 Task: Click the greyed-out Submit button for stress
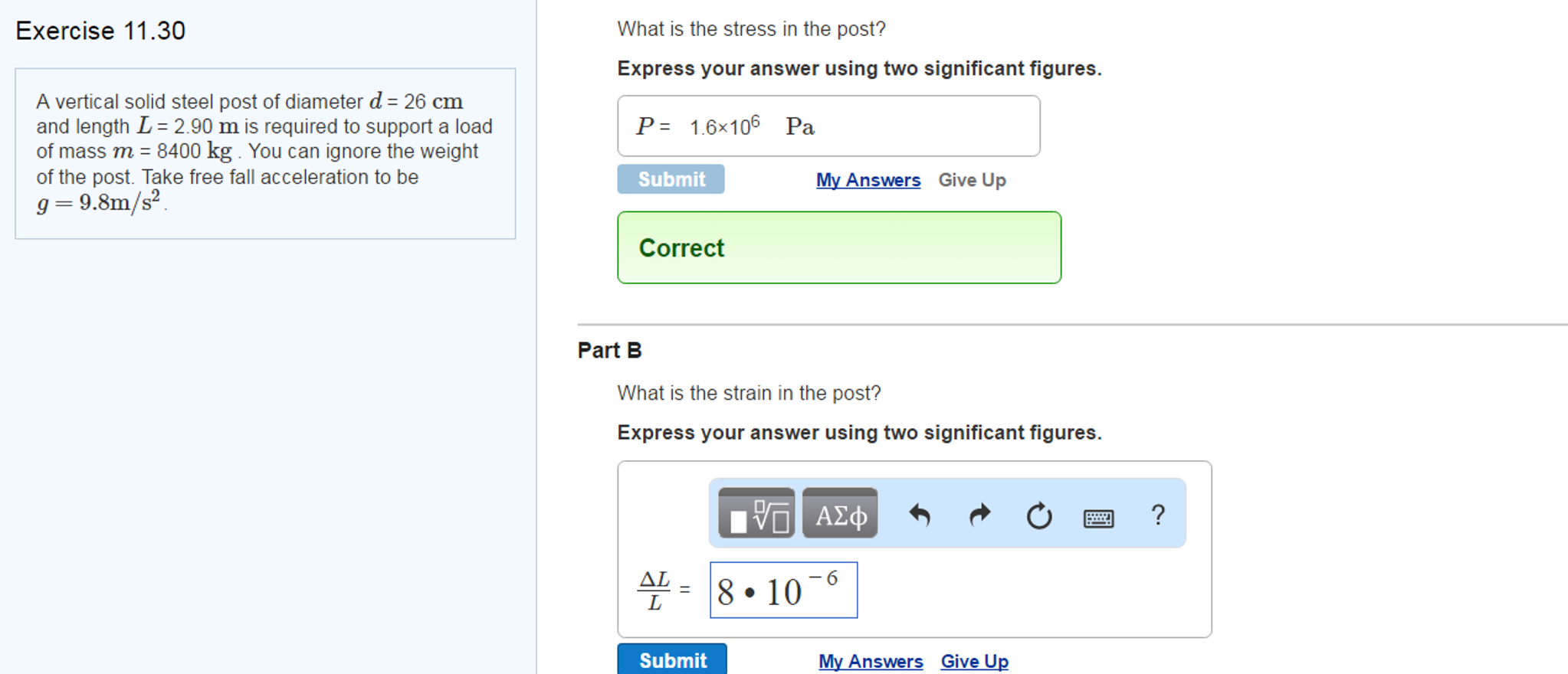pos(671,179)
